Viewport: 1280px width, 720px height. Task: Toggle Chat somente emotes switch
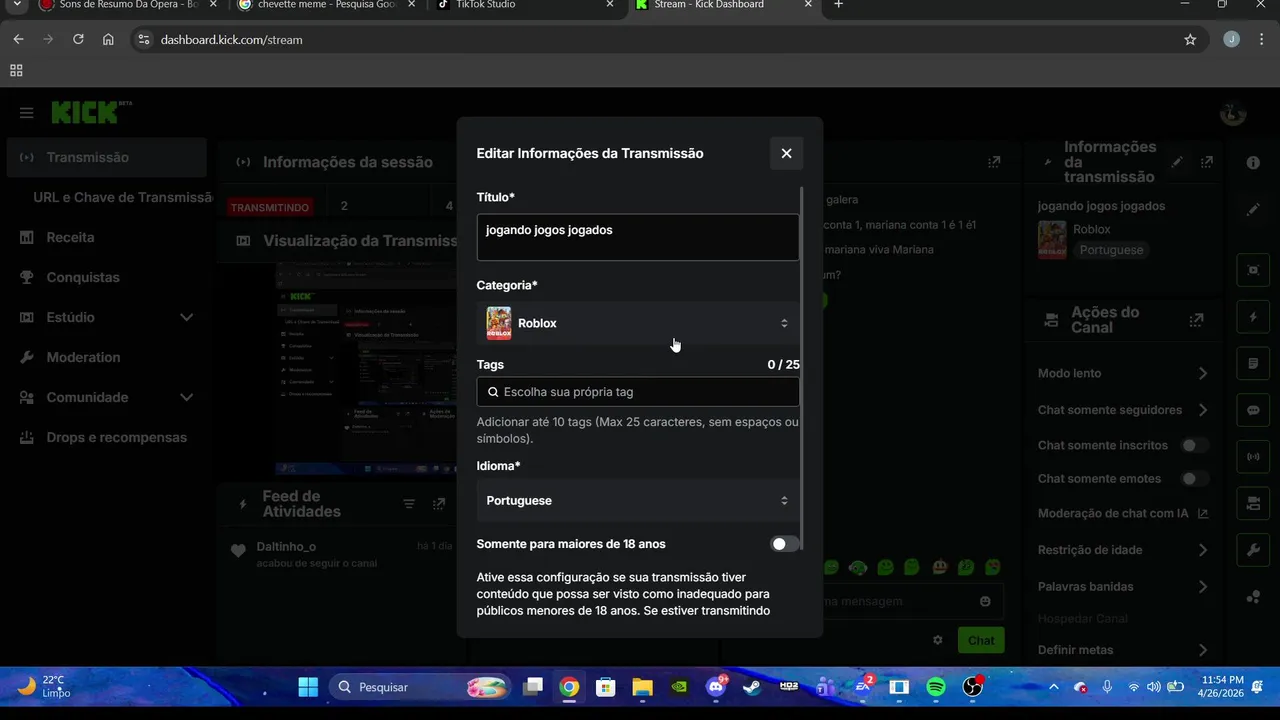[x=1194, y=479]
